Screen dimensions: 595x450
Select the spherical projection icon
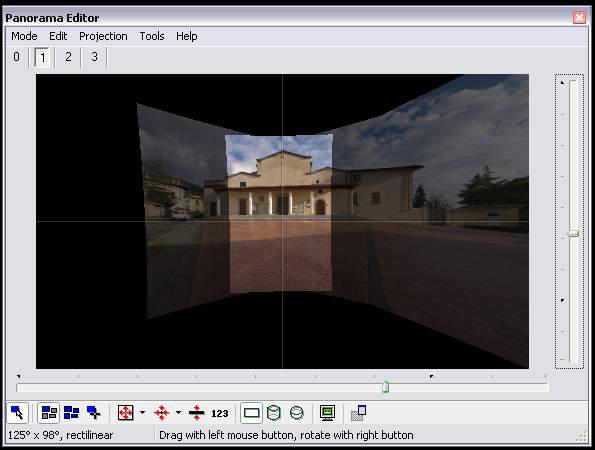[x=297, y=413]
